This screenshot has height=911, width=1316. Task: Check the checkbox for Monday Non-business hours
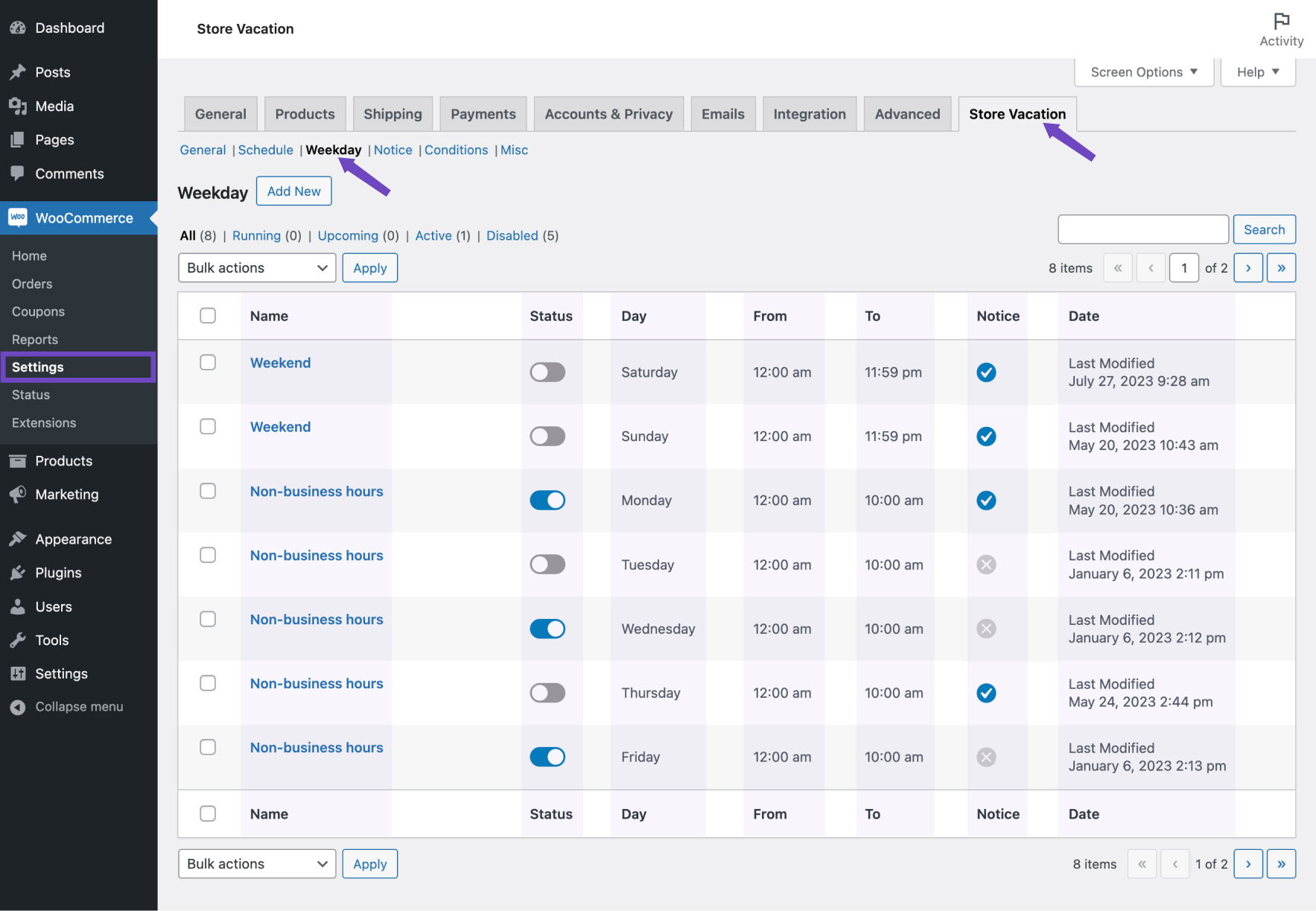(208, 490)
